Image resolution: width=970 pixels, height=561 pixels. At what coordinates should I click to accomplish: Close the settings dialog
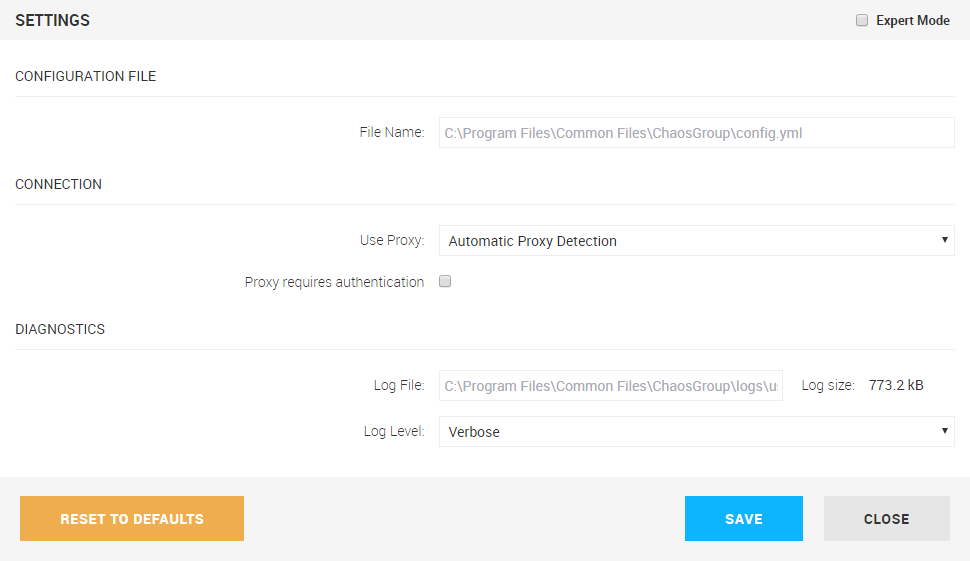point(886,519)
